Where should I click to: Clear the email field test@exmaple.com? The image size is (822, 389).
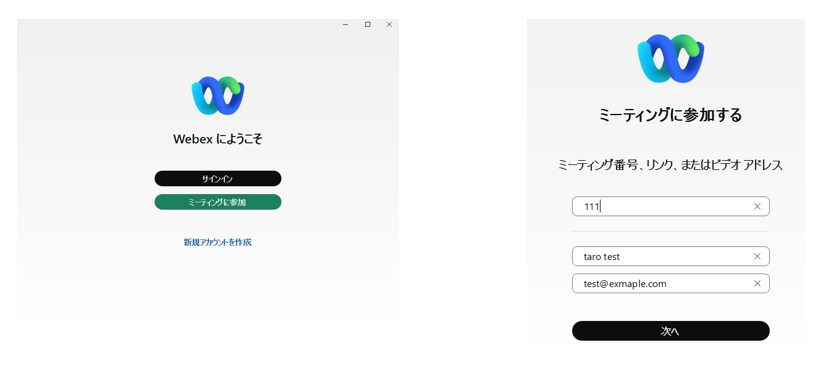click(x=757, y=284)
